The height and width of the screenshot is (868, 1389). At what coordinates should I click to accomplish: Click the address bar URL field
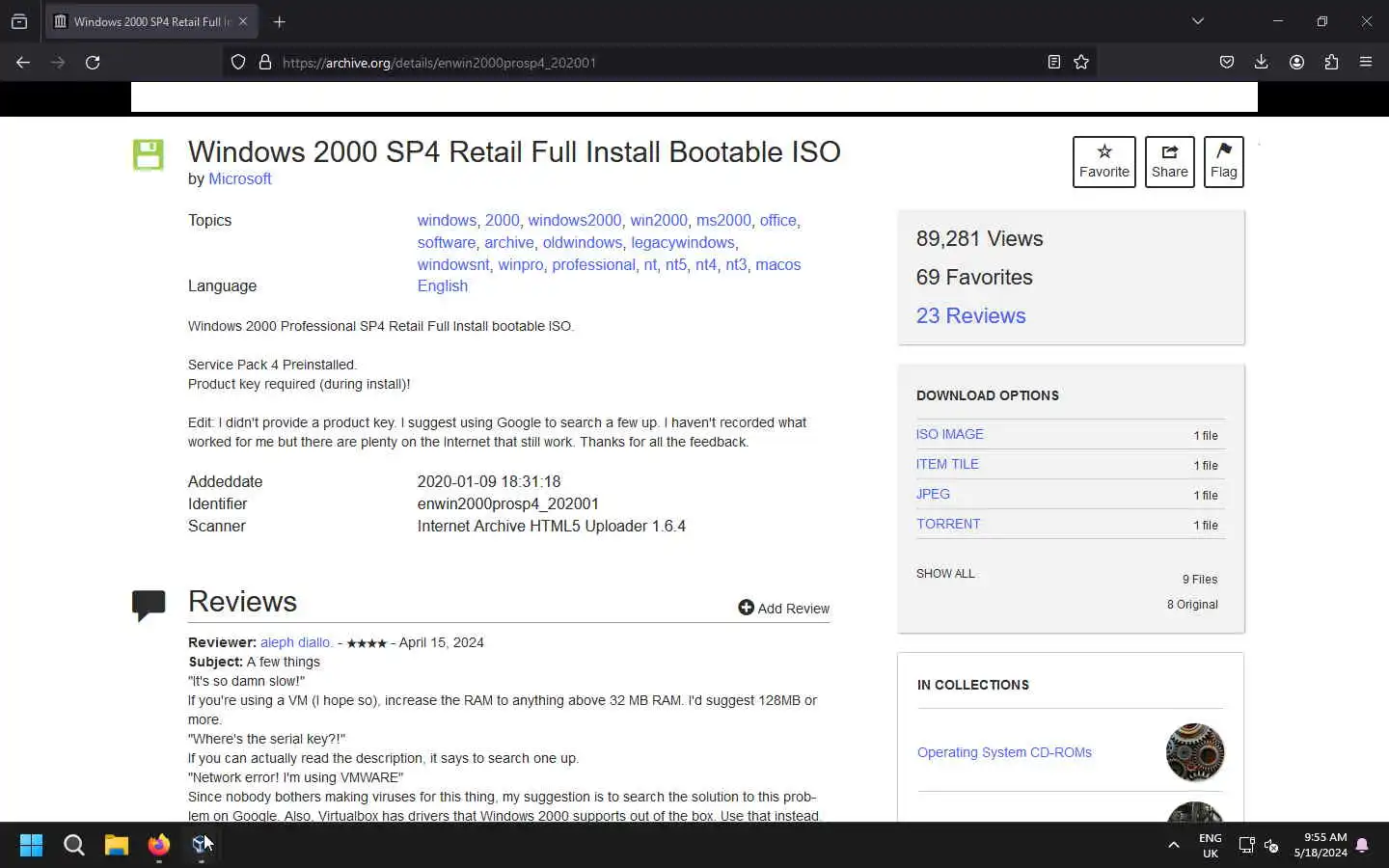pos(659,62)
